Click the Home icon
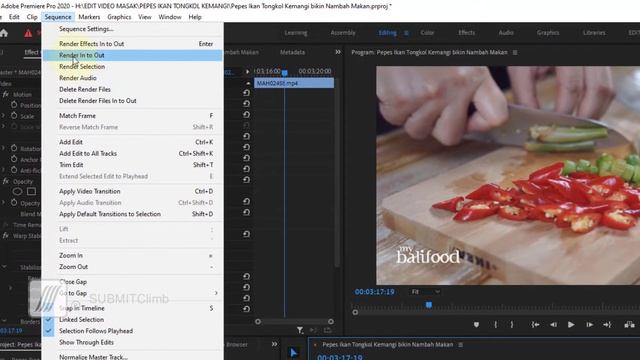 click(4, 33)
